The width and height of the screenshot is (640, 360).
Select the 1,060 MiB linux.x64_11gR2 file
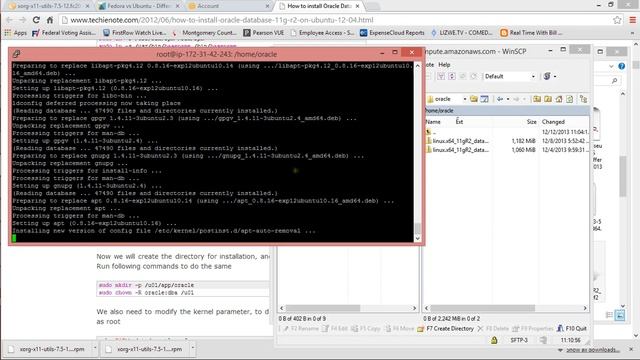(506, 150)
